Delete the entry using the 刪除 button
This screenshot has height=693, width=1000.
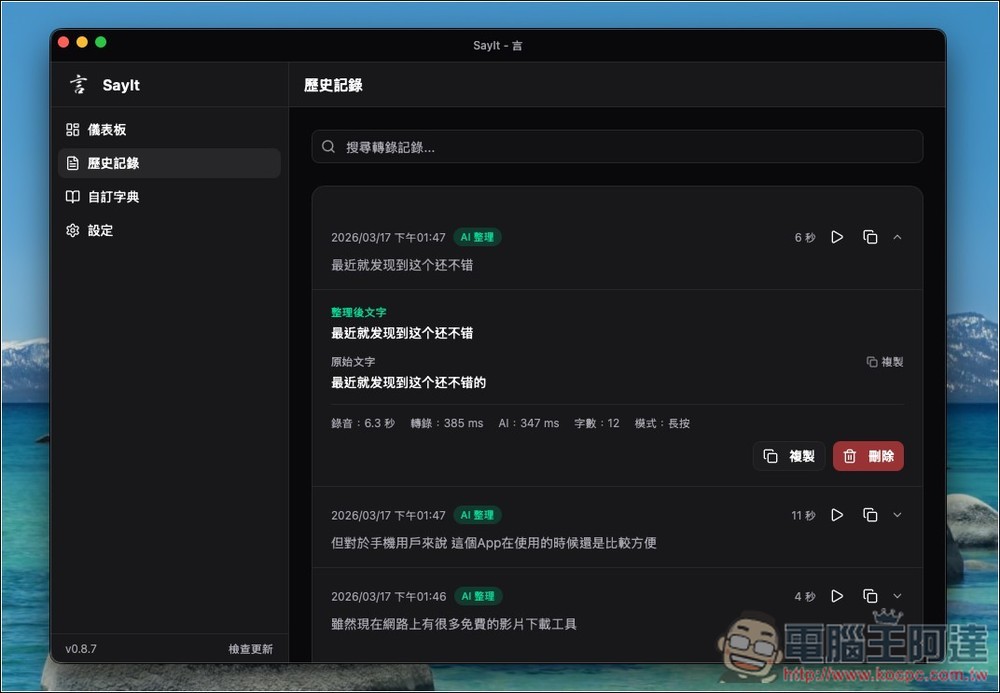point(867,455)
